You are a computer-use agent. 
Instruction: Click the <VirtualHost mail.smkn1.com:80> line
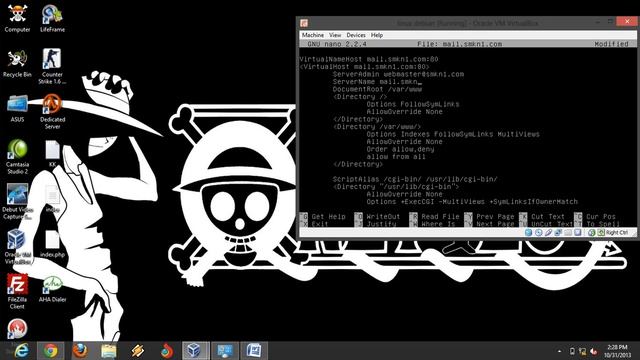[364, 67]
